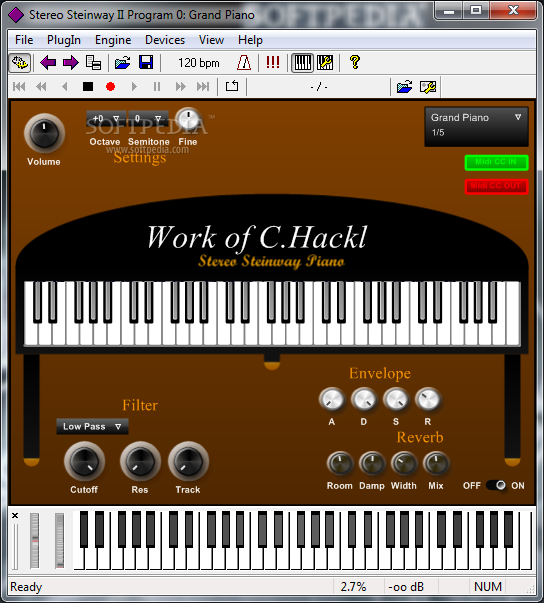This screenshot has width=544, height=603.
Task: Click the pause button
Action: point(157,87)
